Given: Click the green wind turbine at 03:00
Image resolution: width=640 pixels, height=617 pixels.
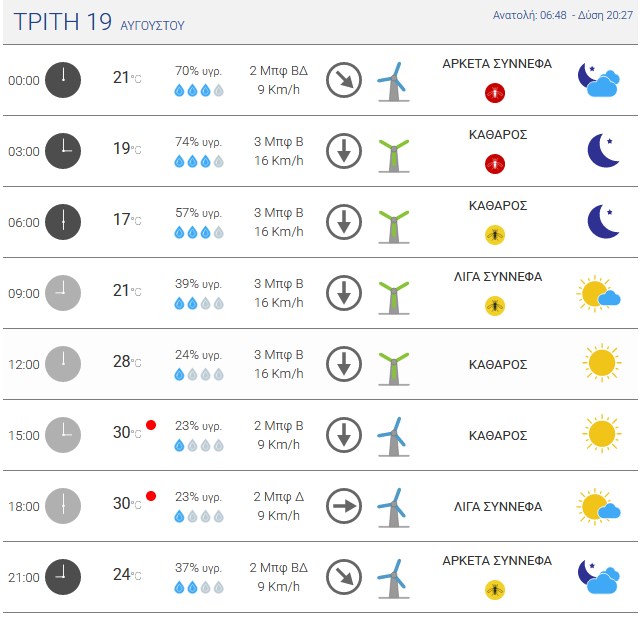Looking at the screenshot, I should [x=393, y=156].
